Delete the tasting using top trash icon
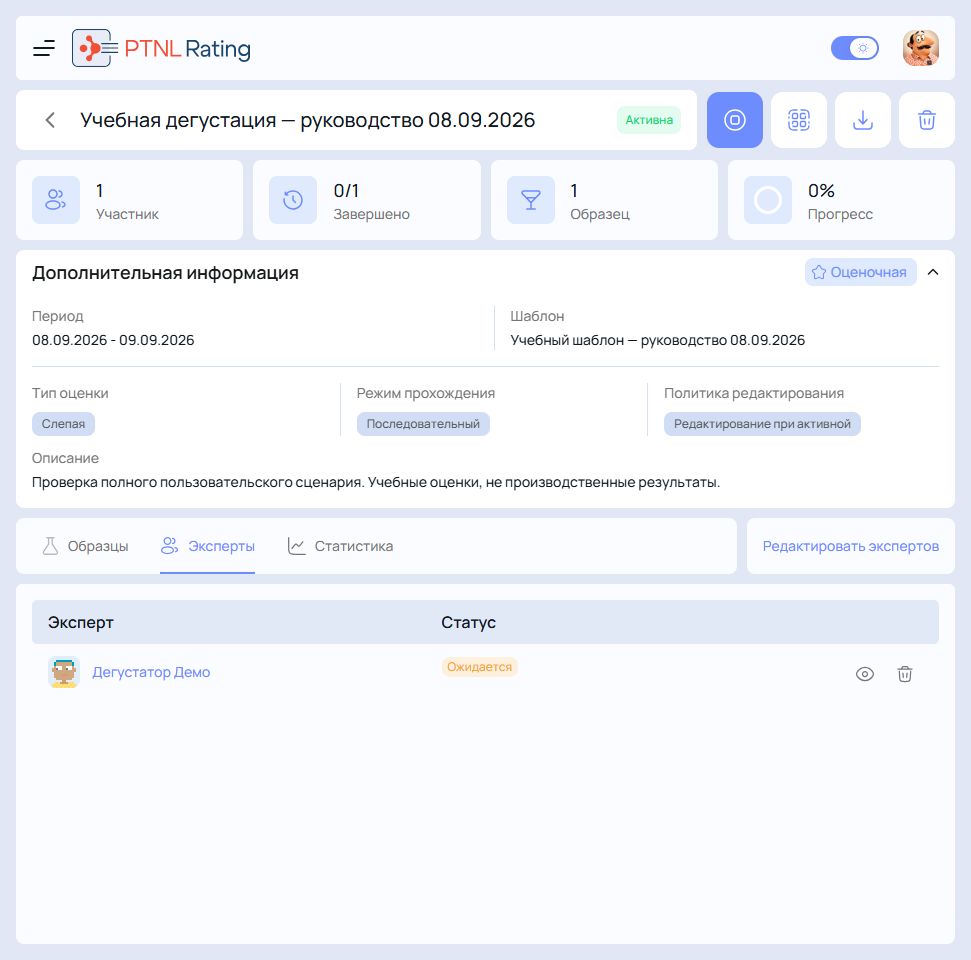This screenshot has height=960, width=971. click(x=926, y=120)
